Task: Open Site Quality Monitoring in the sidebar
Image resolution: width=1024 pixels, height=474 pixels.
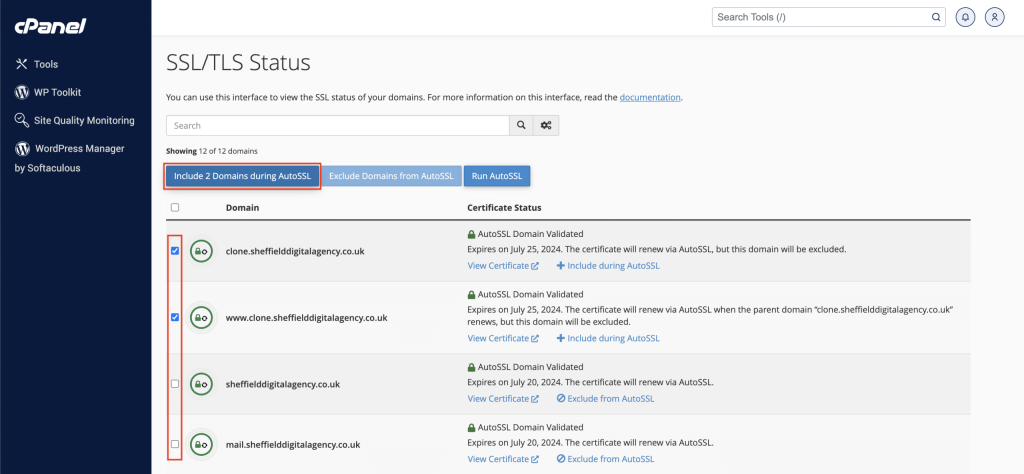Action: 84,121
